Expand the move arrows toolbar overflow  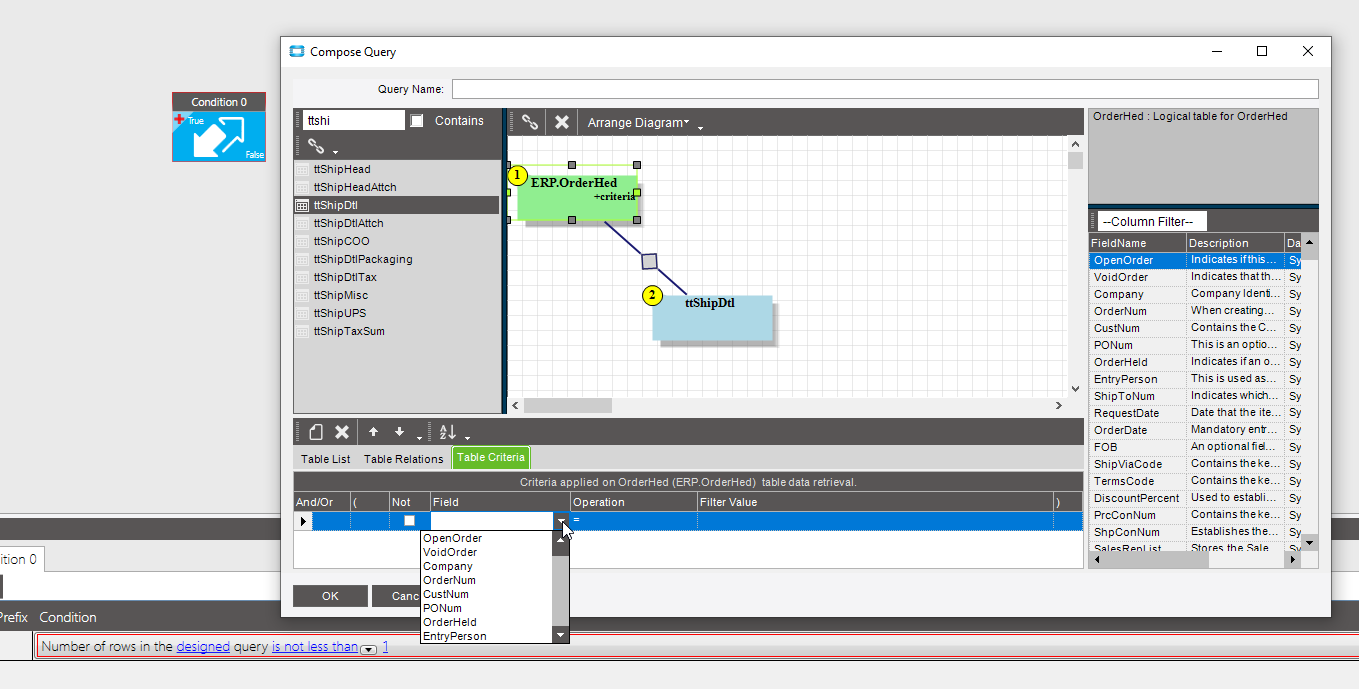click(x=419, y=437)
